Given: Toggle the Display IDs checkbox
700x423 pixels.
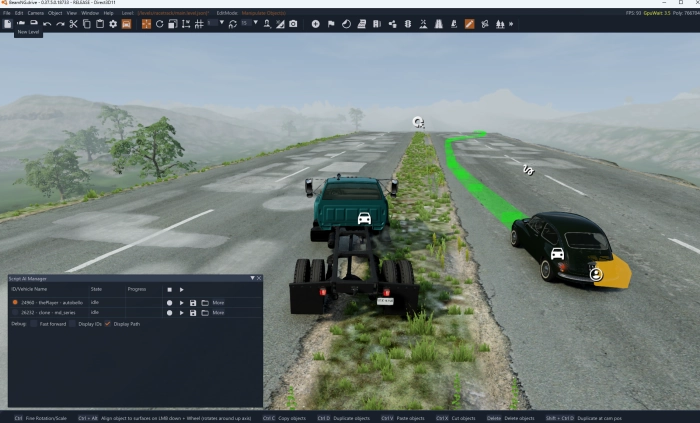Looking at the screenshot, I should pyautogui.click(x=71, y=324).
